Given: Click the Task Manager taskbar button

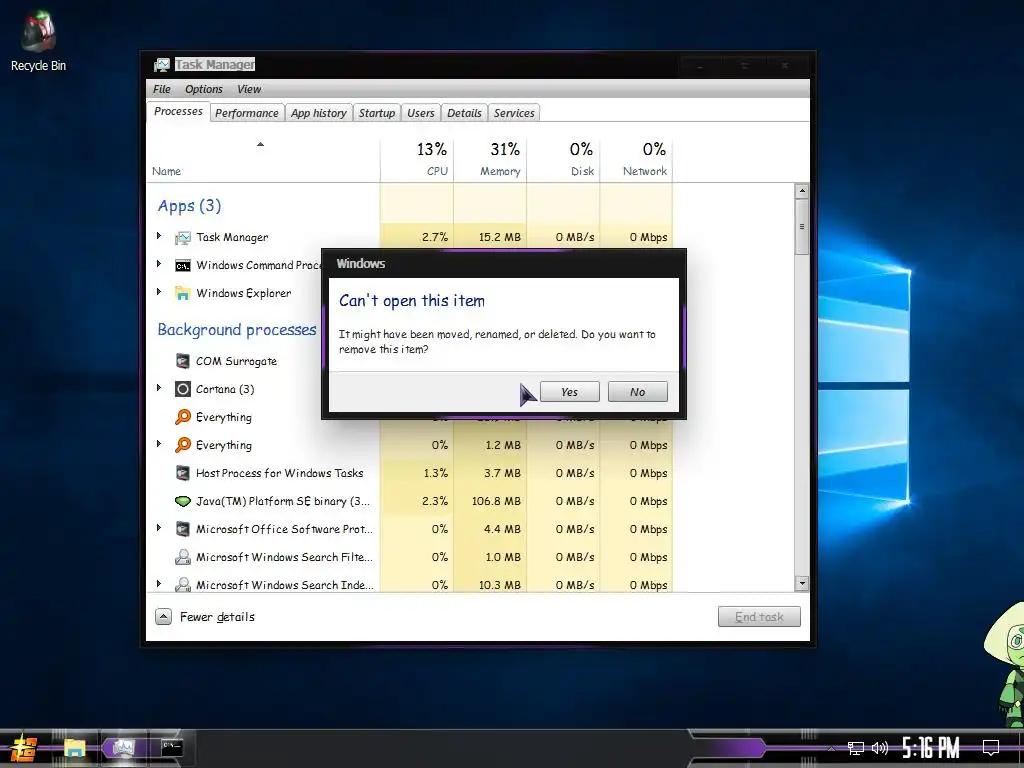Looking at the screenshot, I should click(124, 748).
